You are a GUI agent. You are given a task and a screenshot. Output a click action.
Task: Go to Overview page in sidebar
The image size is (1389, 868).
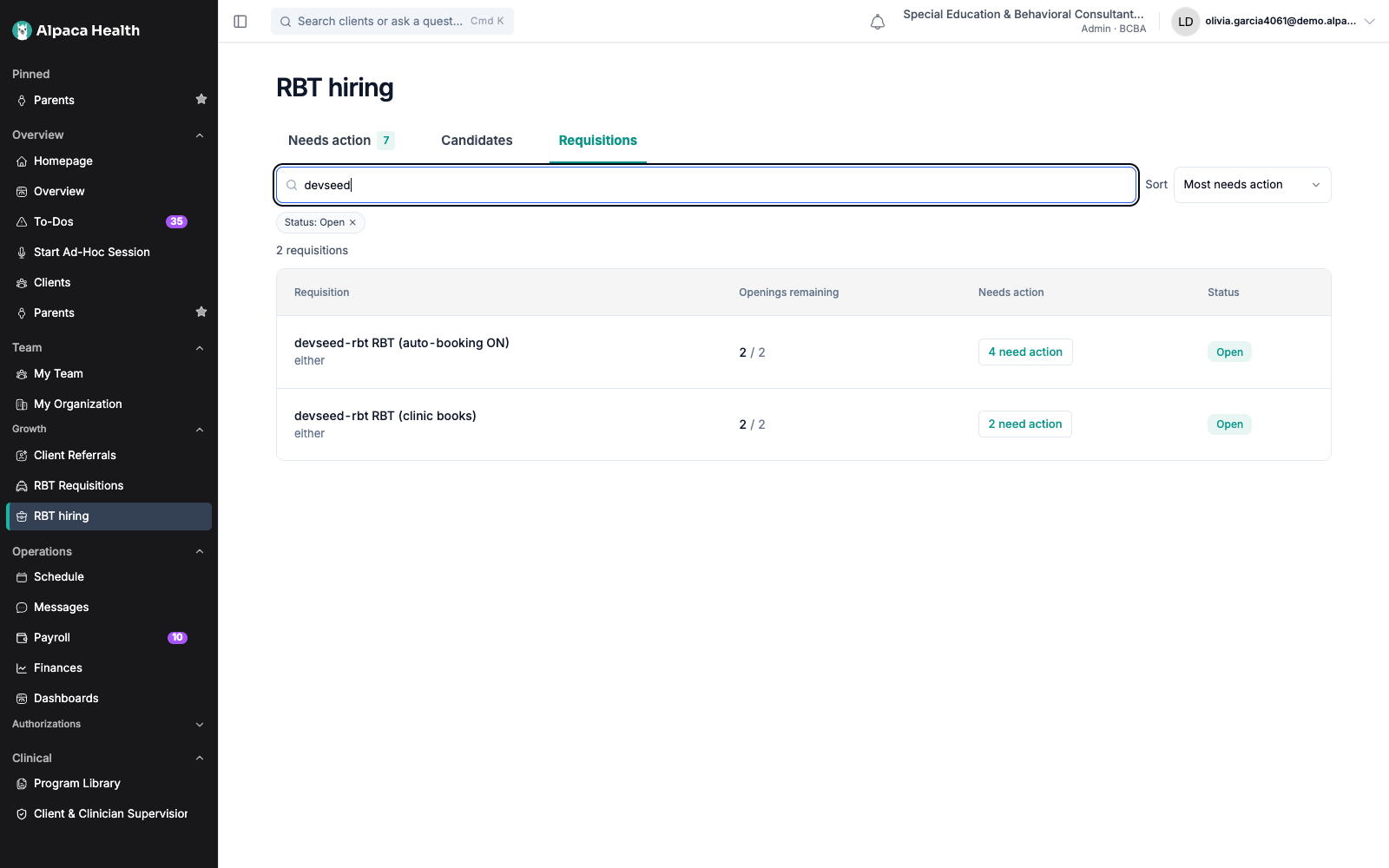(109, 192)
